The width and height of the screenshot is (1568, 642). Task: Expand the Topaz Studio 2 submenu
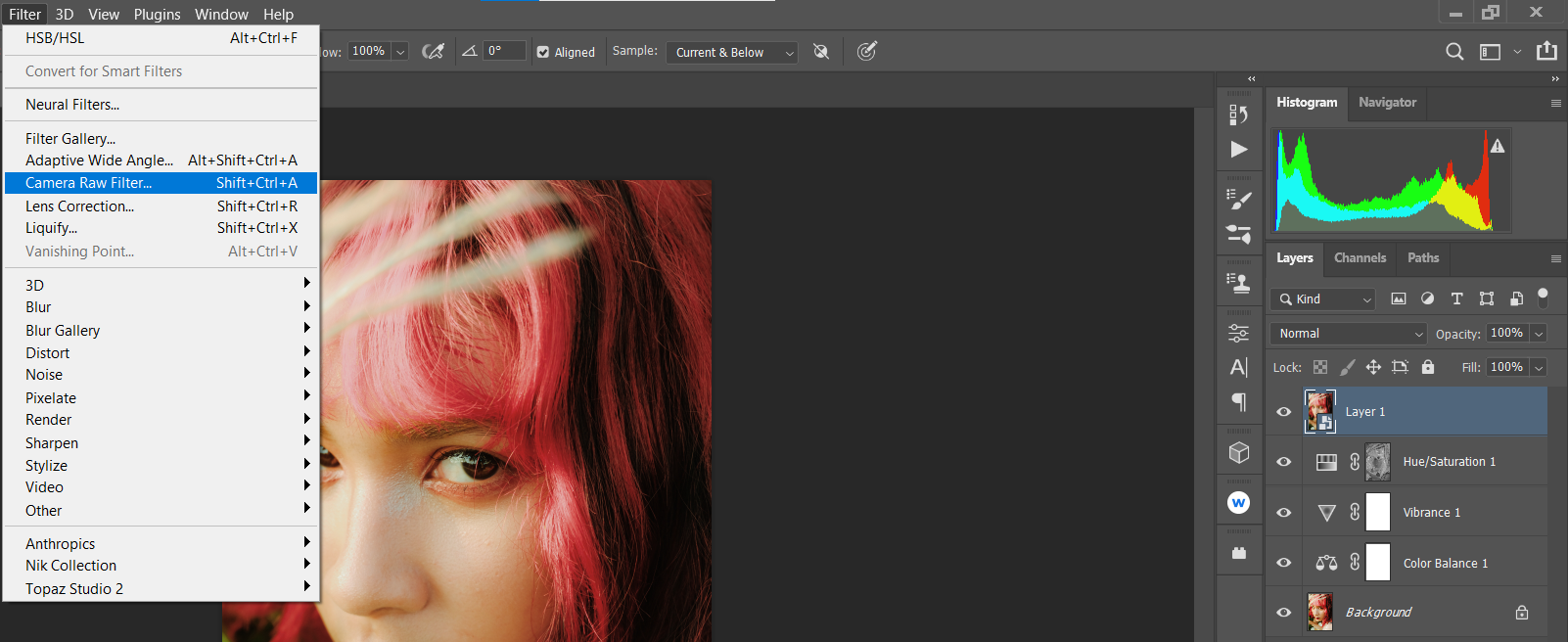click(x=161, y=589)
